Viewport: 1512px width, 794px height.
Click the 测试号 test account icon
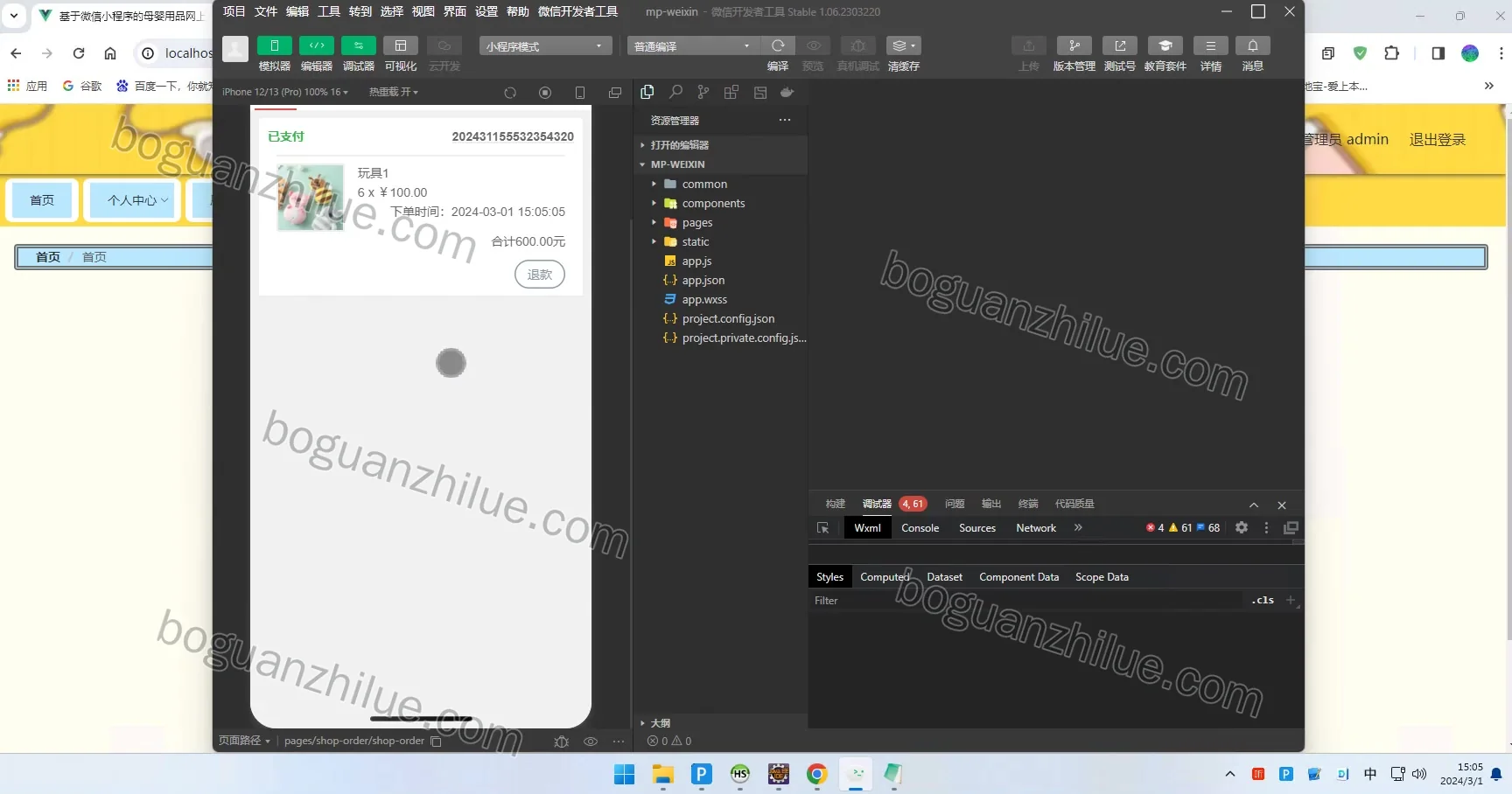(x=1120, y=45)
